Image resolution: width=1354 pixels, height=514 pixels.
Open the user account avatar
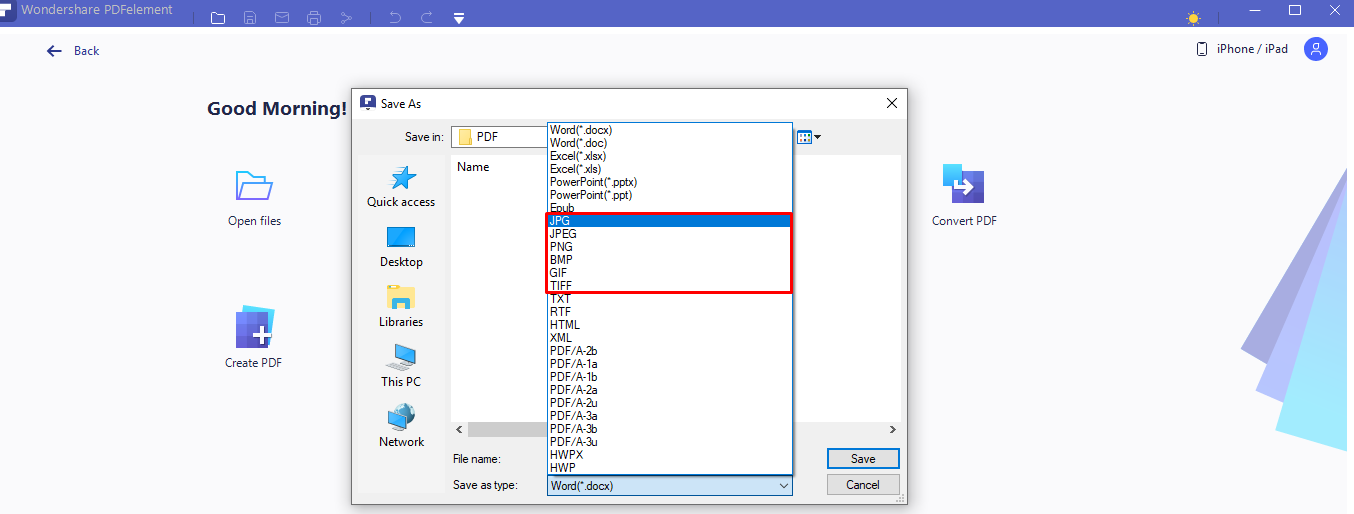click(x=1316, y=49)
